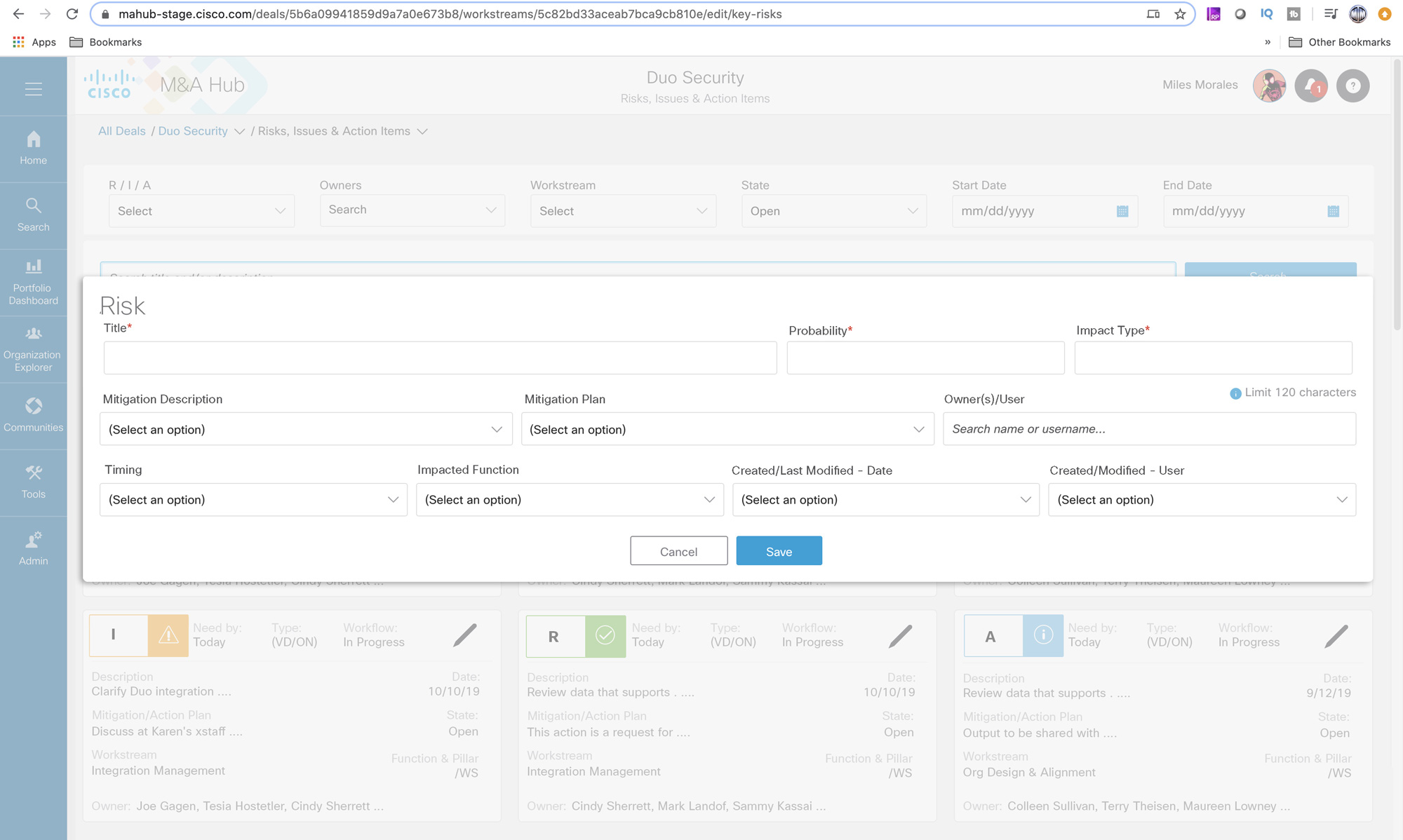Open the Timing dropdown
This screenshot has height=840, width=1403.
point(253,500)
